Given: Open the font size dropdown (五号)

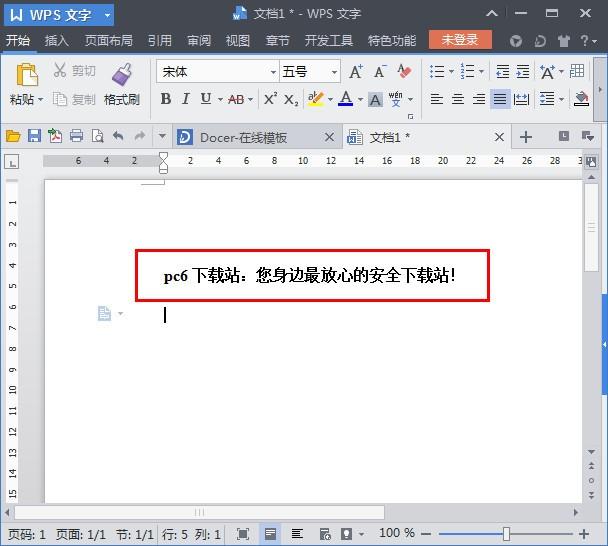Looking at the screenshot, I should (334, 72).
